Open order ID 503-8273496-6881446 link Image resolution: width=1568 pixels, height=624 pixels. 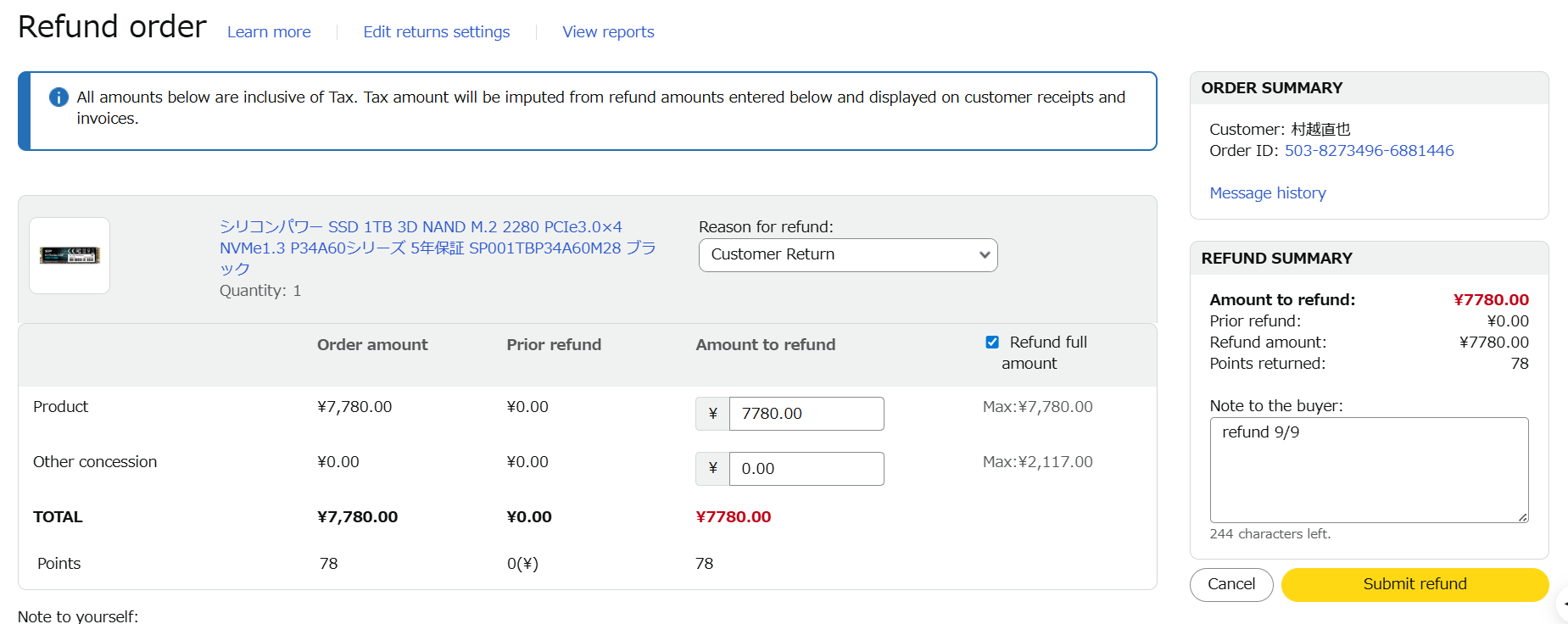1369,151
